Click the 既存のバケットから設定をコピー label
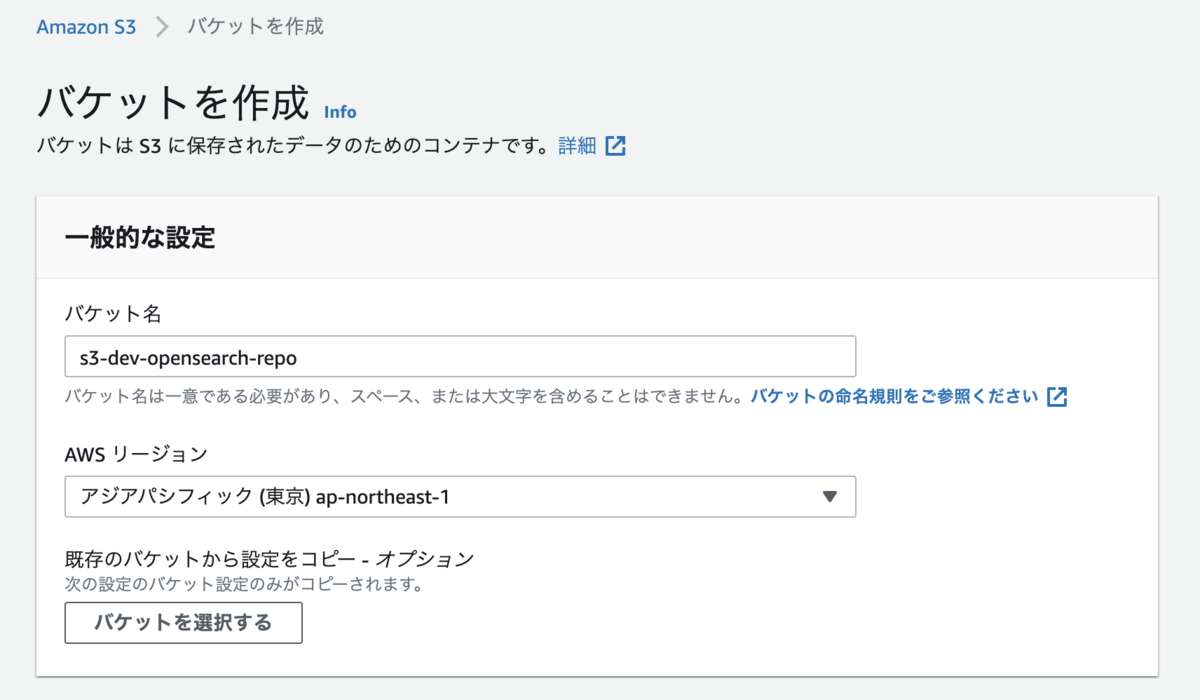The height and width of the screenshot is (700, 1200). click(269, 559)
